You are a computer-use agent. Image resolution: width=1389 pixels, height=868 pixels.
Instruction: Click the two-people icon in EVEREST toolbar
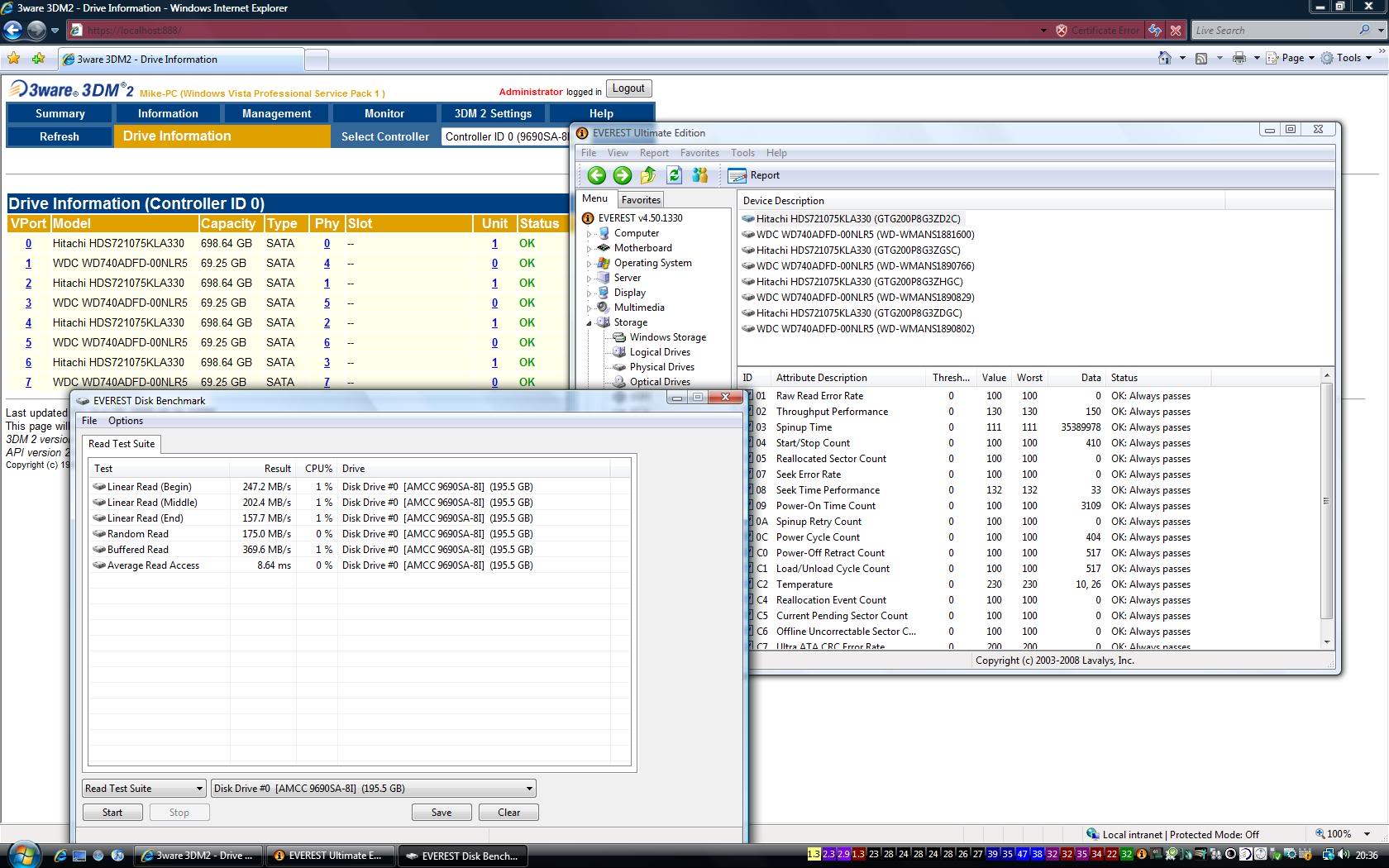click(x=700, y=175)
